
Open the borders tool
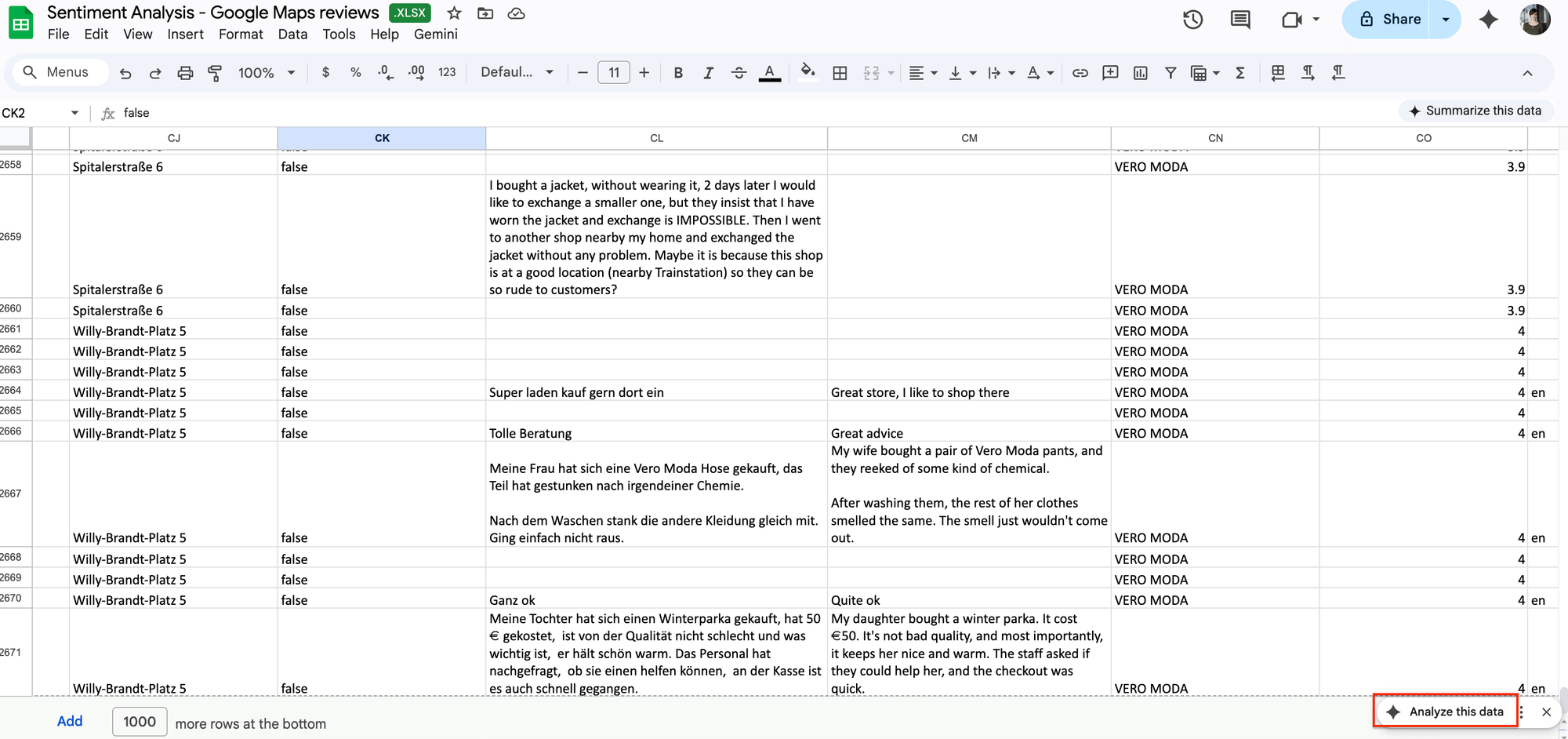(840, 73)
